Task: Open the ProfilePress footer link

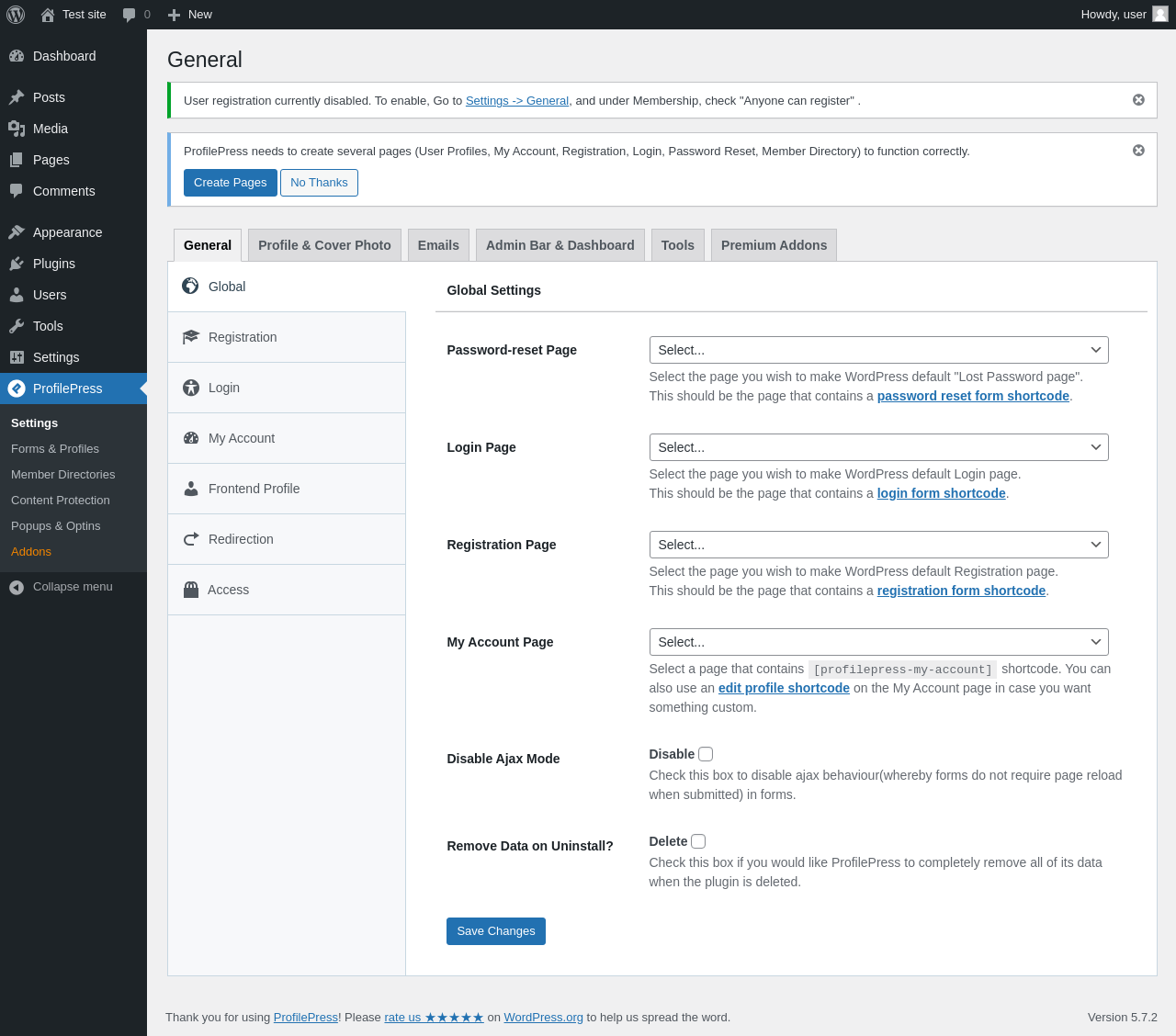Action: click(x=306, y=1018)
